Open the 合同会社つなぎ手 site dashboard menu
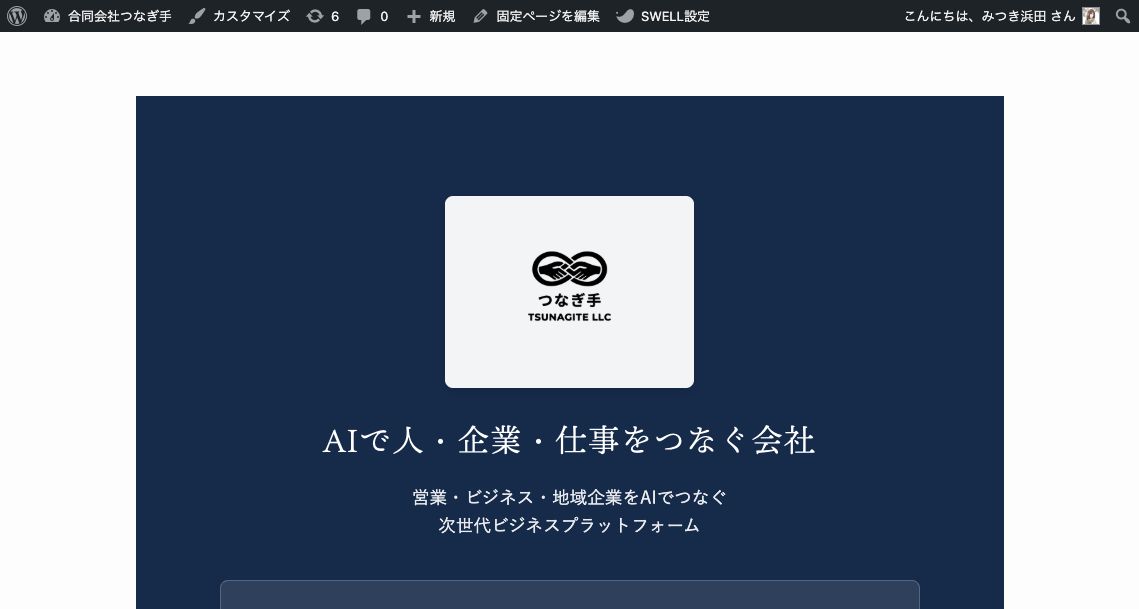This screenshot has height=609, width=1139. (108, 16)
